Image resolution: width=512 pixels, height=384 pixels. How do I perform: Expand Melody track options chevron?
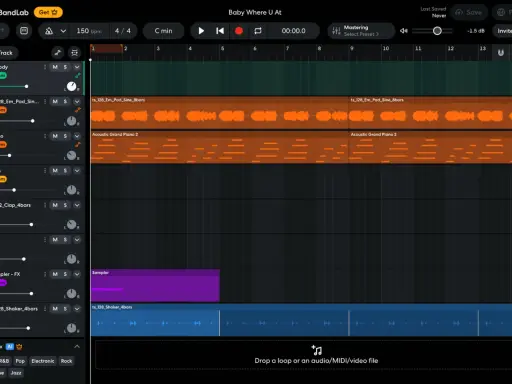click(77, 67)
